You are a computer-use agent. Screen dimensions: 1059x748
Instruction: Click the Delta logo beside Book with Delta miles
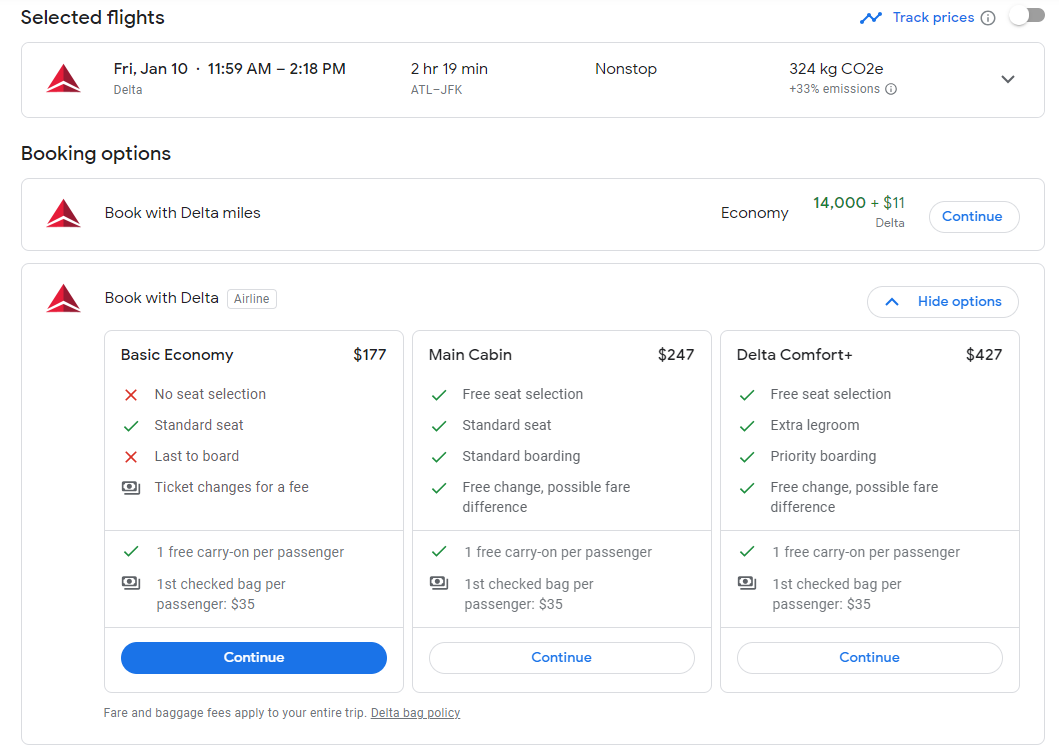63,213
